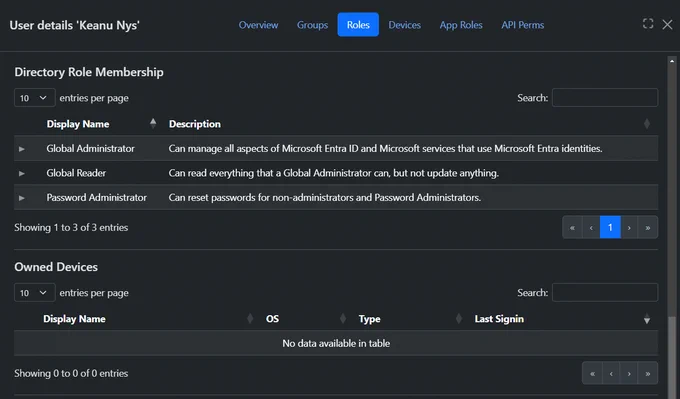Screen dimensions: 680x399
Task: Open Owned Devices entries per page dropdown
Action: coord(35,293)
